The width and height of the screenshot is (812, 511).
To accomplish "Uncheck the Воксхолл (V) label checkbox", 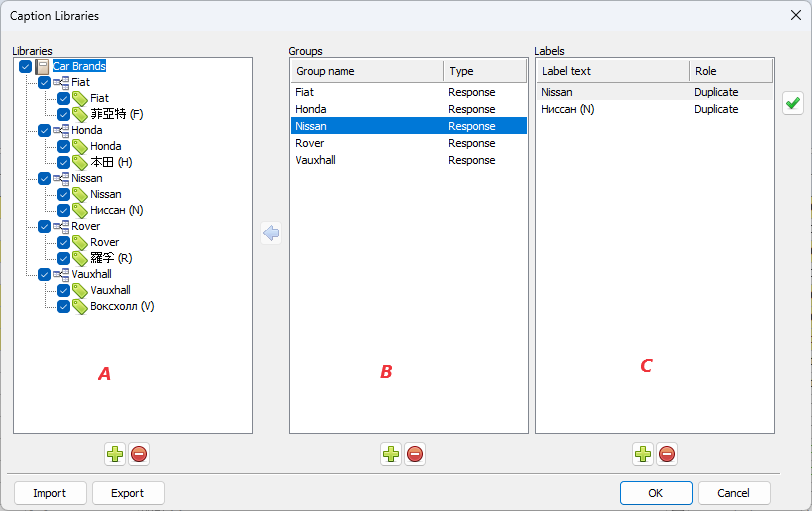I will coord(64,306).
